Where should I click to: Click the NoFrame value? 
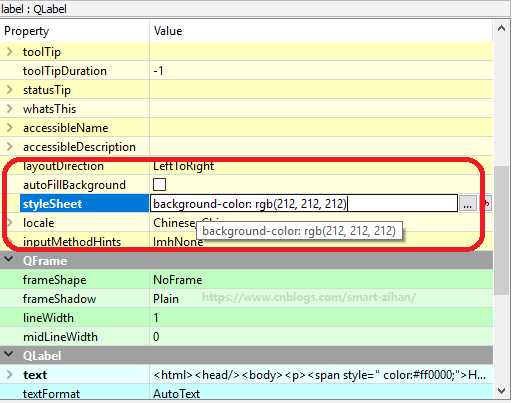click(x=178, y=280)
